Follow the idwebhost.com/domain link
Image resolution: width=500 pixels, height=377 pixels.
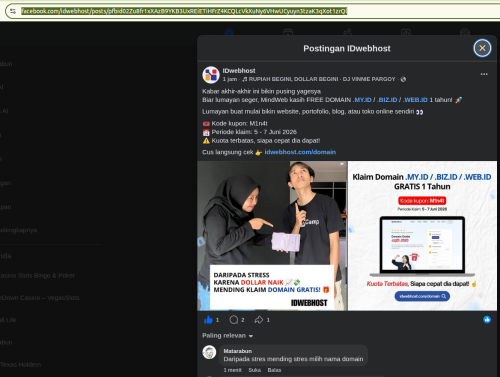(x=300, y=152)
